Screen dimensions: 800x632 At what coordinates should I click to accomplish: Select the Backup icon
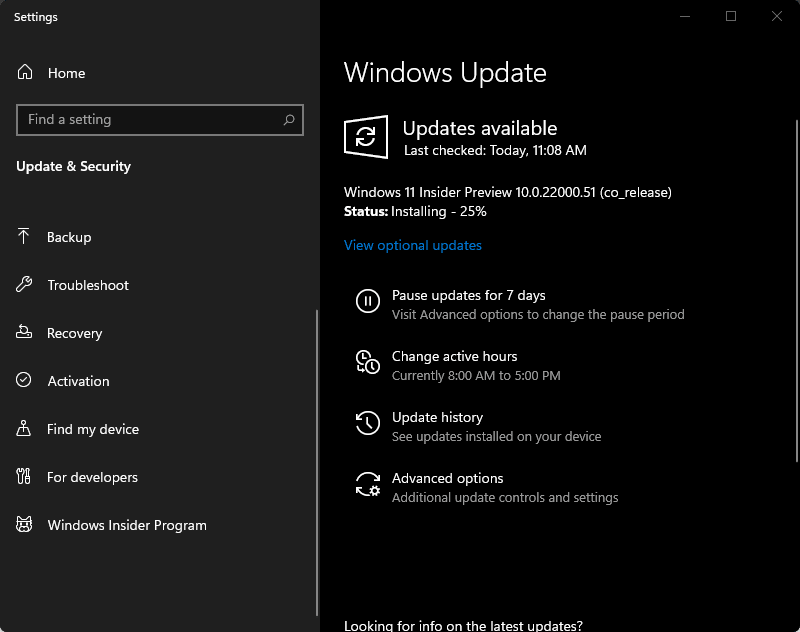tap(24, 237)
